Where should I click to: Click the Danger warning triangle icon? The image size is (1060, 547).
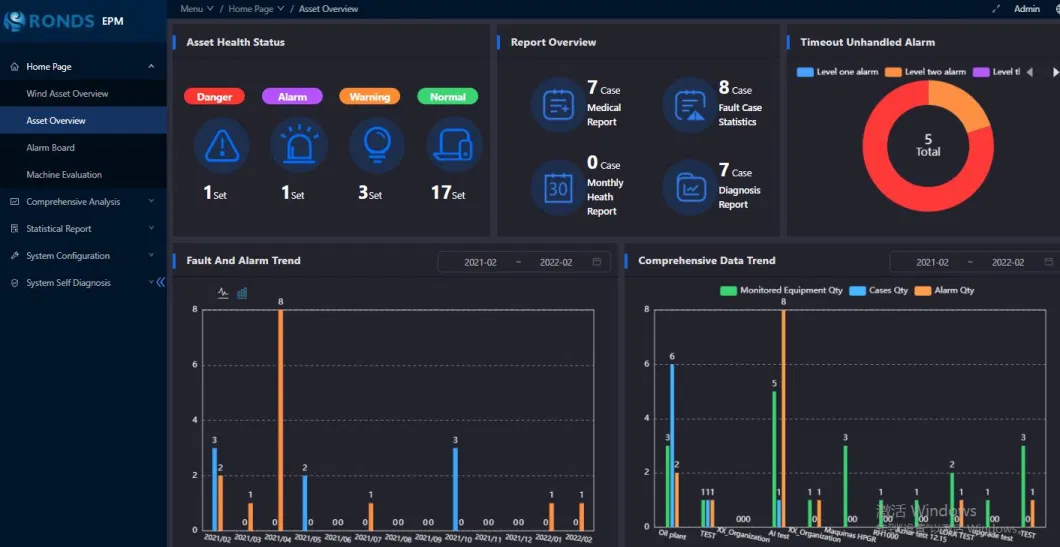click(x=221, y=145)
